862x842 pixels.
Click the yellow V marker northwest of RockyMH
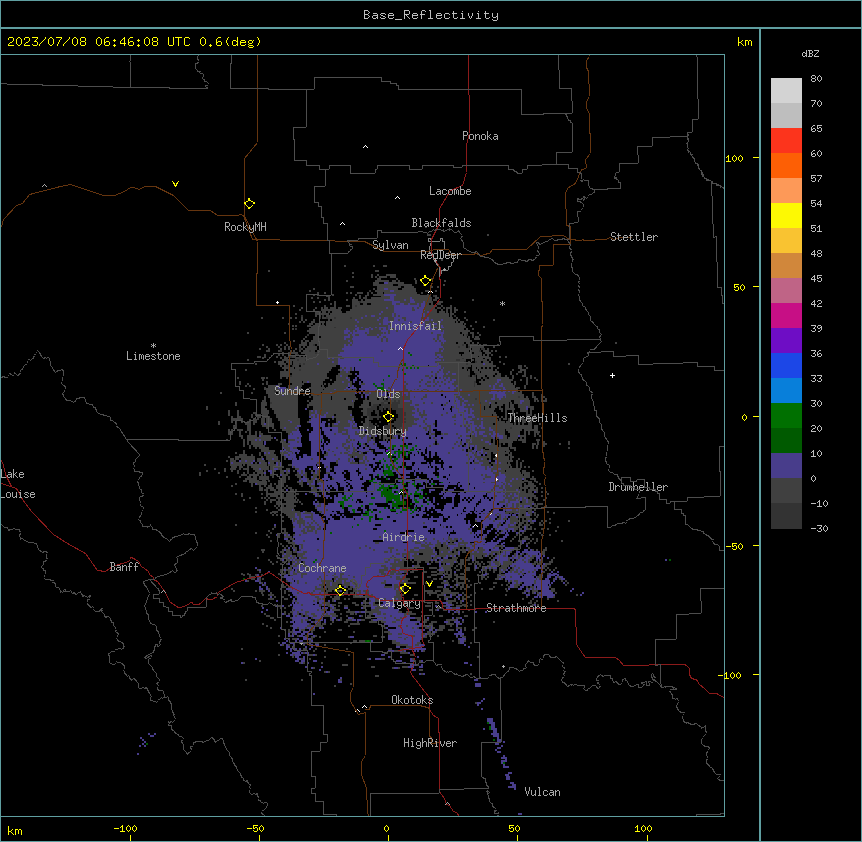pos(175,184)
